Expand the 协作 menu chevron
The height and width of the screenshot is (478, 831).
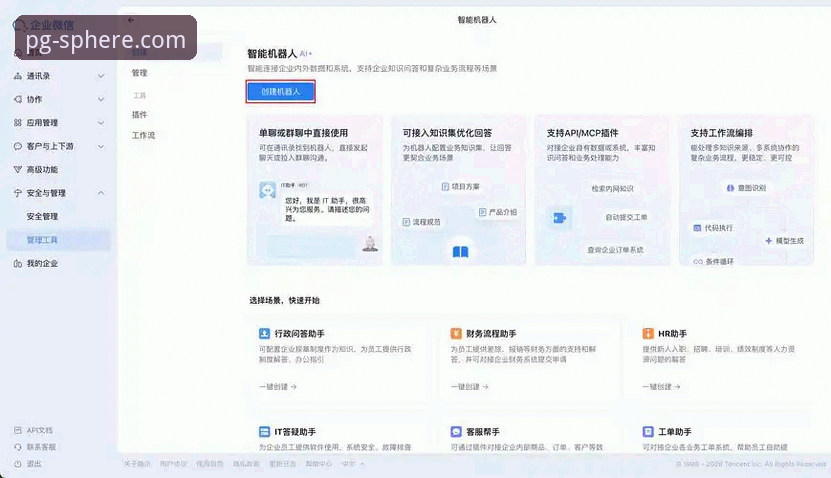pyautogui.click(x=101, y=100)
